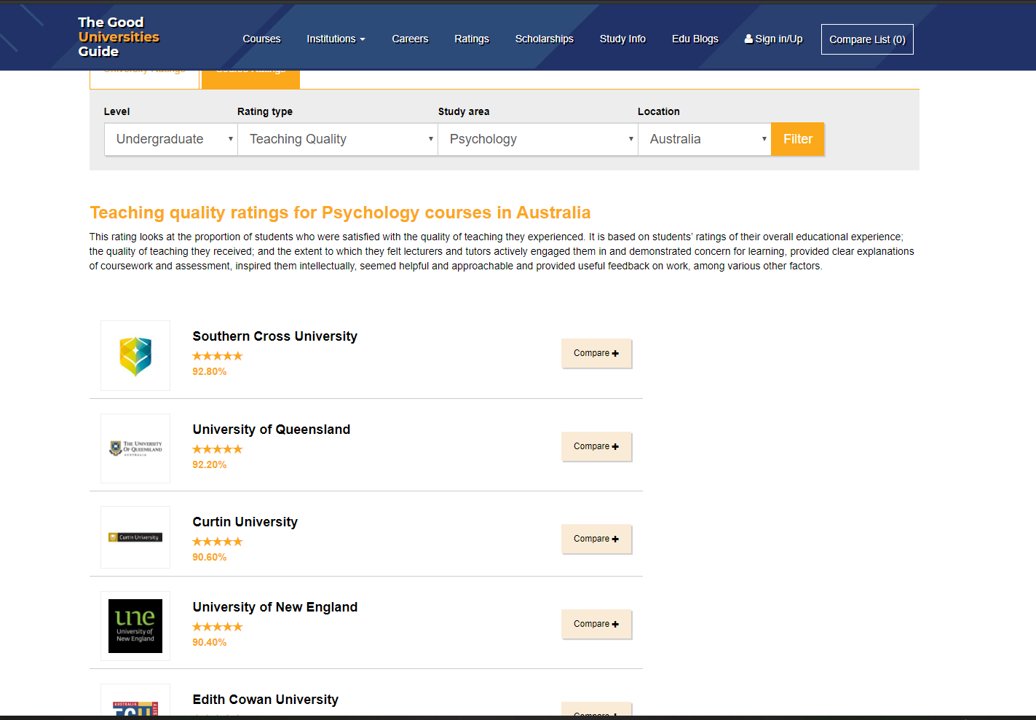
Task: Open the Curtin University heading link
Action: (245, 522)
